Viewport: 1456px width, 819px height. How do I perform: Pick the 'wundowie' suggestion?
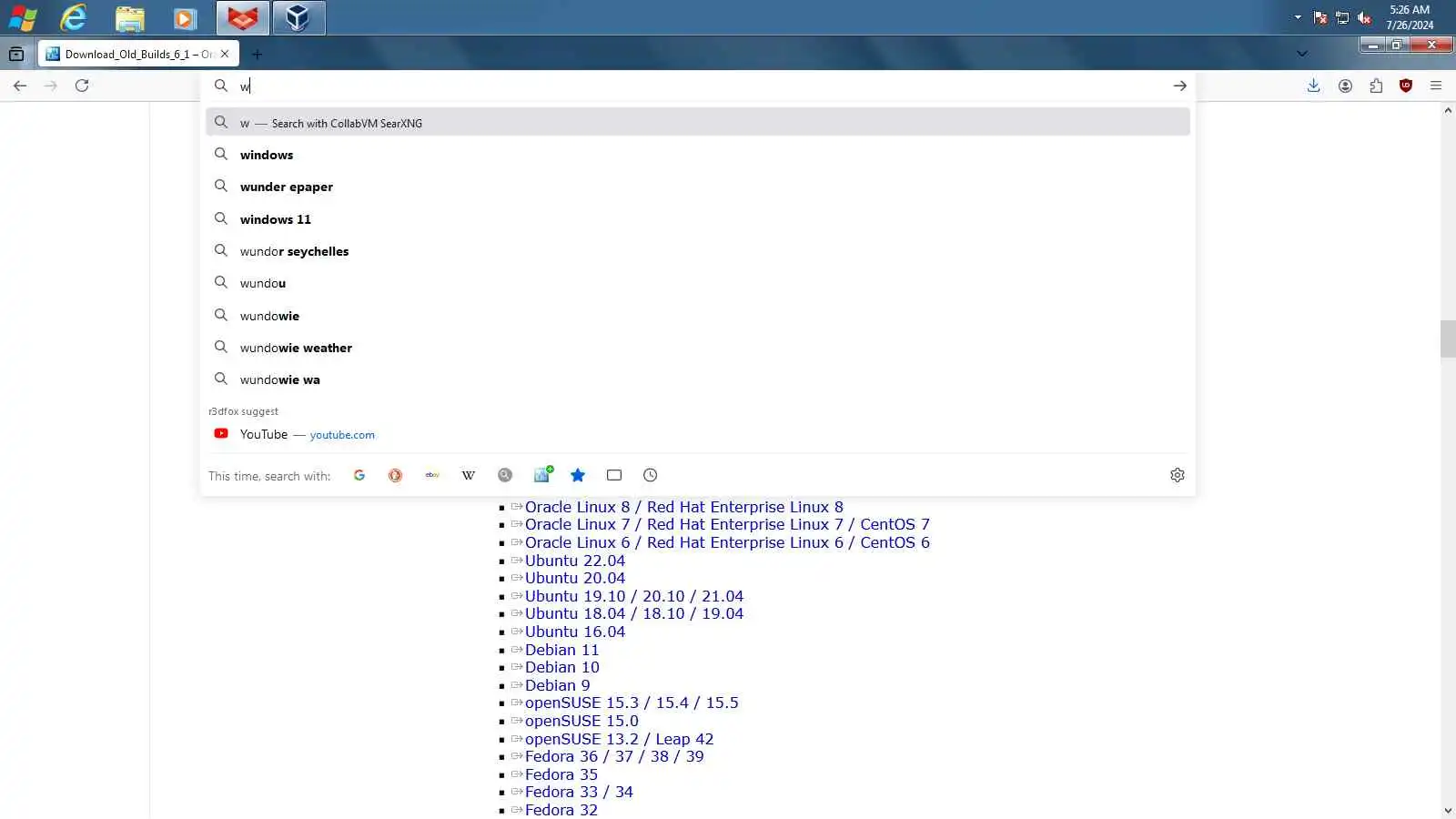(698, 316)
